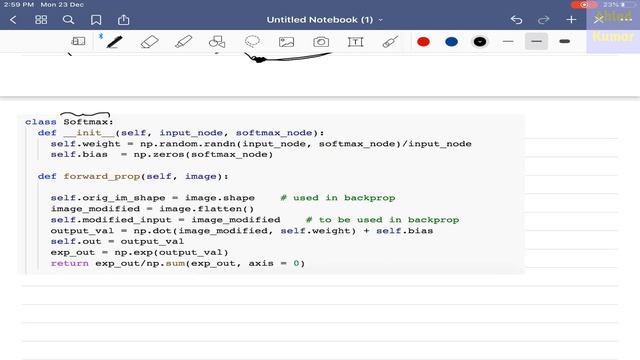Tap the battery indicator in status bar
The width and height of the screenshot is (640, 360).
[620, 4]
